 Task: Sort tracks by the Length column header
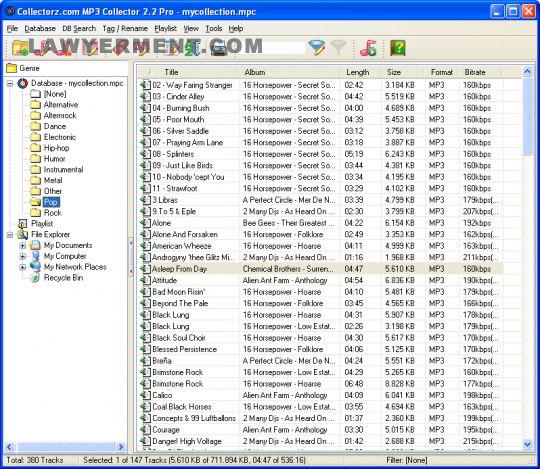click(360, 72)
